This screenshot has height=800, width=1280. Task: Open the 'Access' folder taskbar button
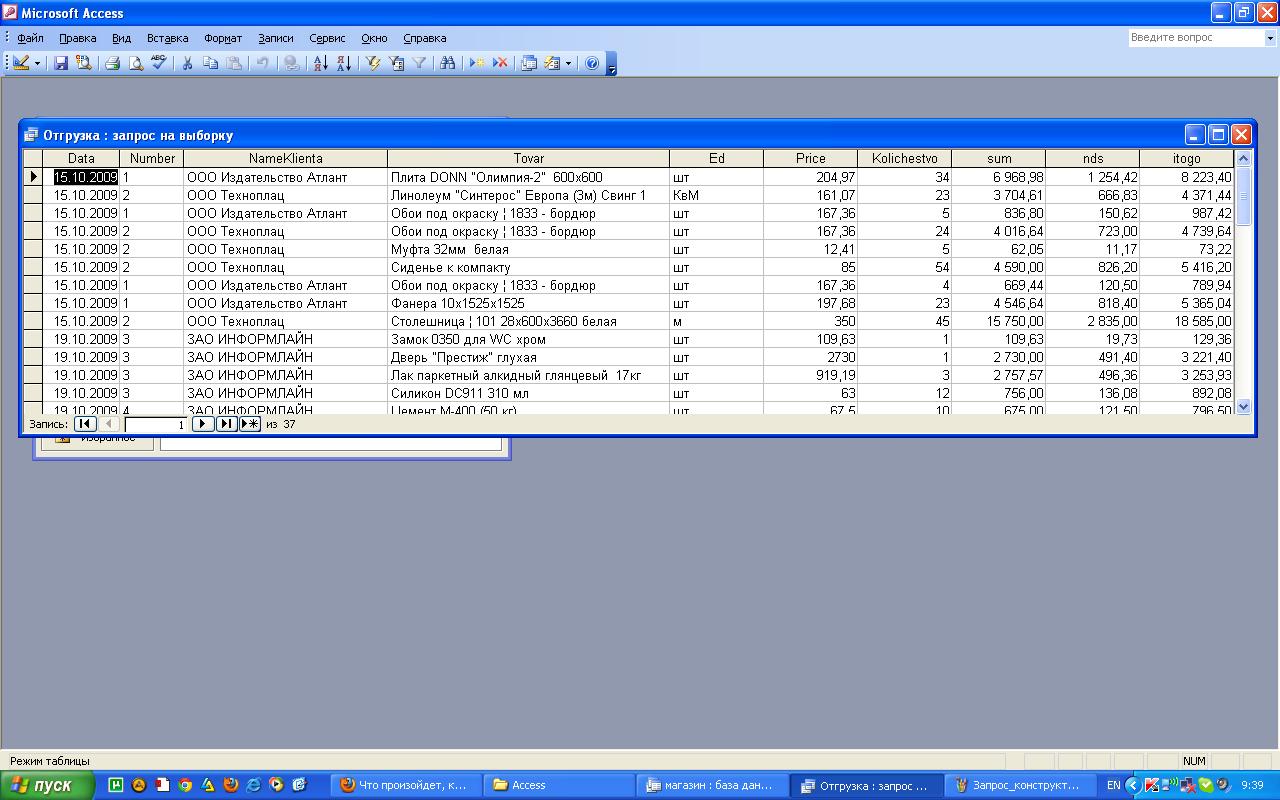coord(559,785)
